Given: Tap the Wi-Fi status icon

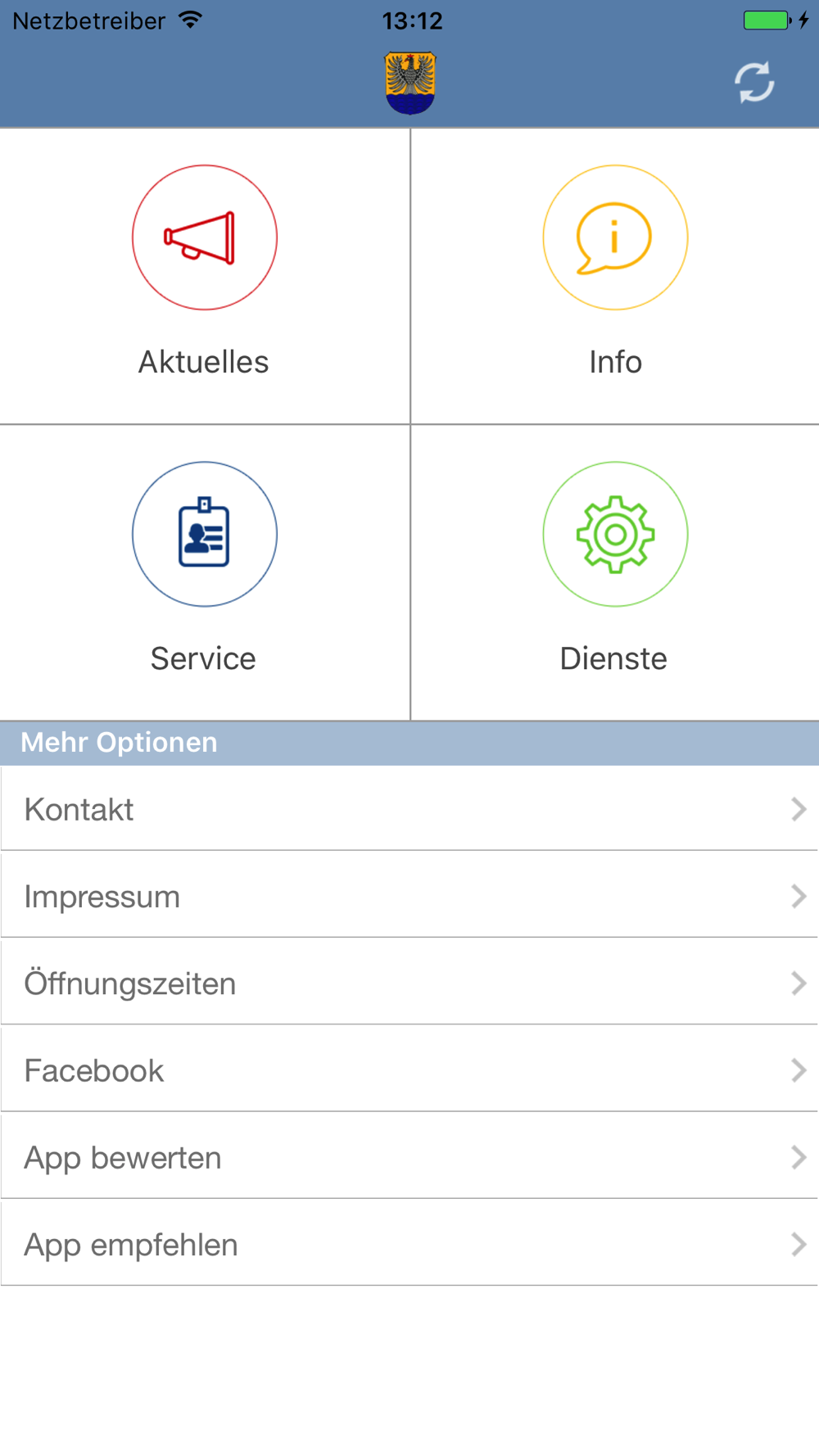Looking at the screenshot, I should point(190,20).
